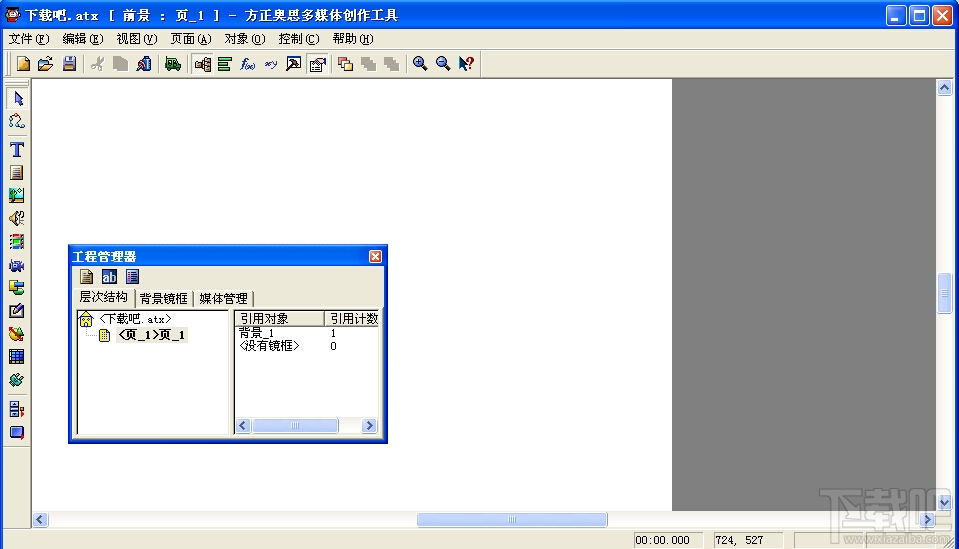Image resolution: width=959 pixels, height=549 pixels.
Task: Click the 00:00.000 time status field
Action: coord(668,540)
